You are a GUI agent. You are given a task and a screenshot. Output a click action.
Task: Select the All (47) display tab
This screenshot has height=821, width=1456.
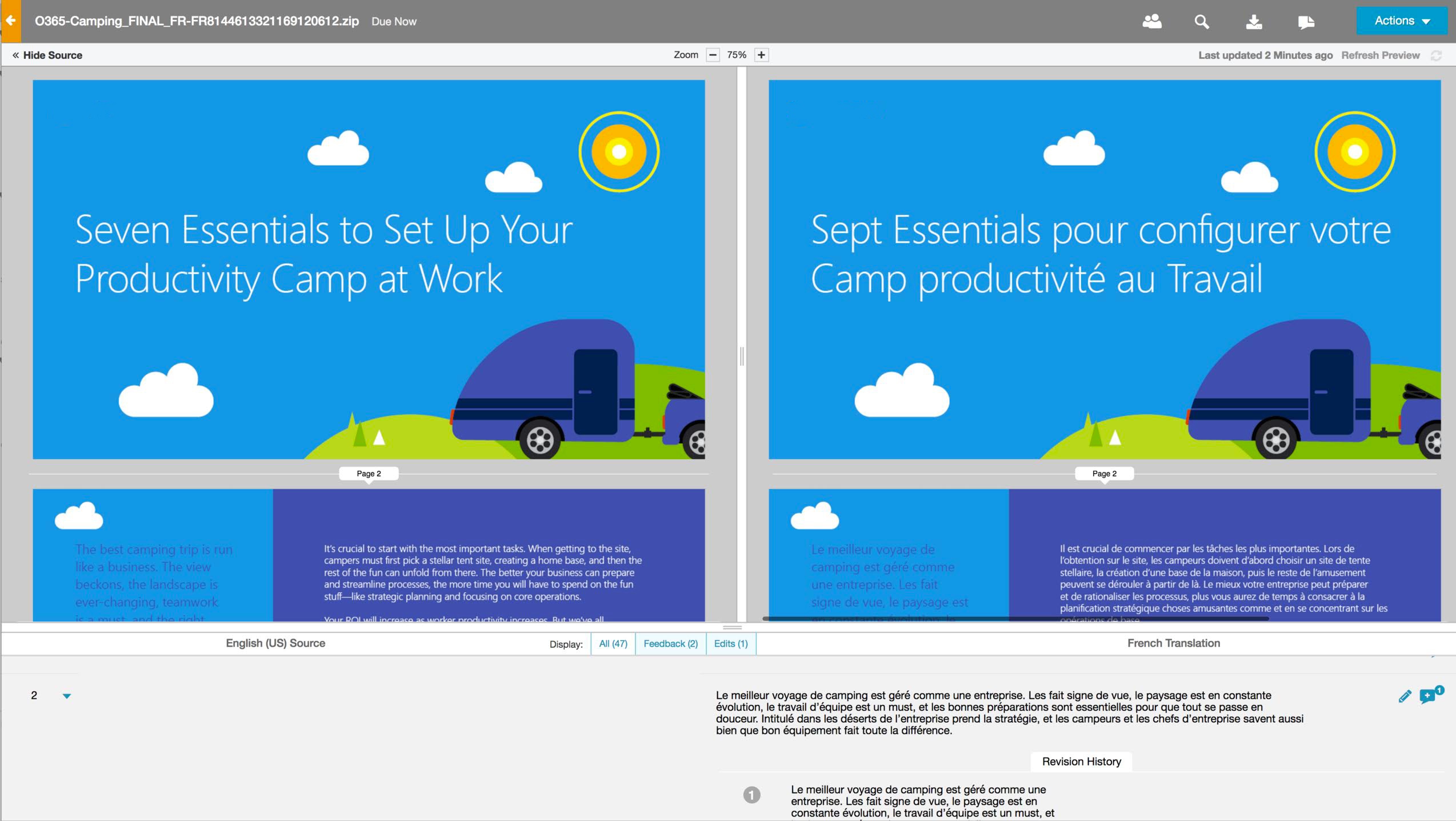(x=613, y=643)
